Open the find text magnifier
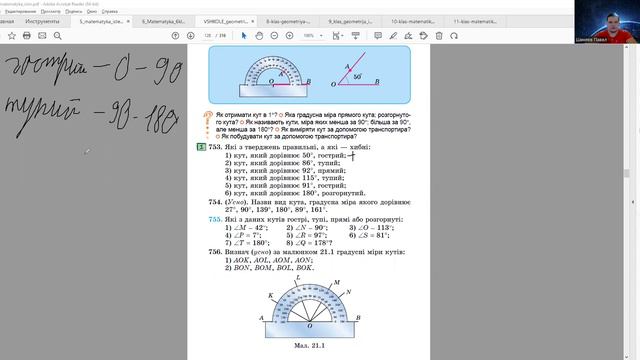 coord(58,36)
